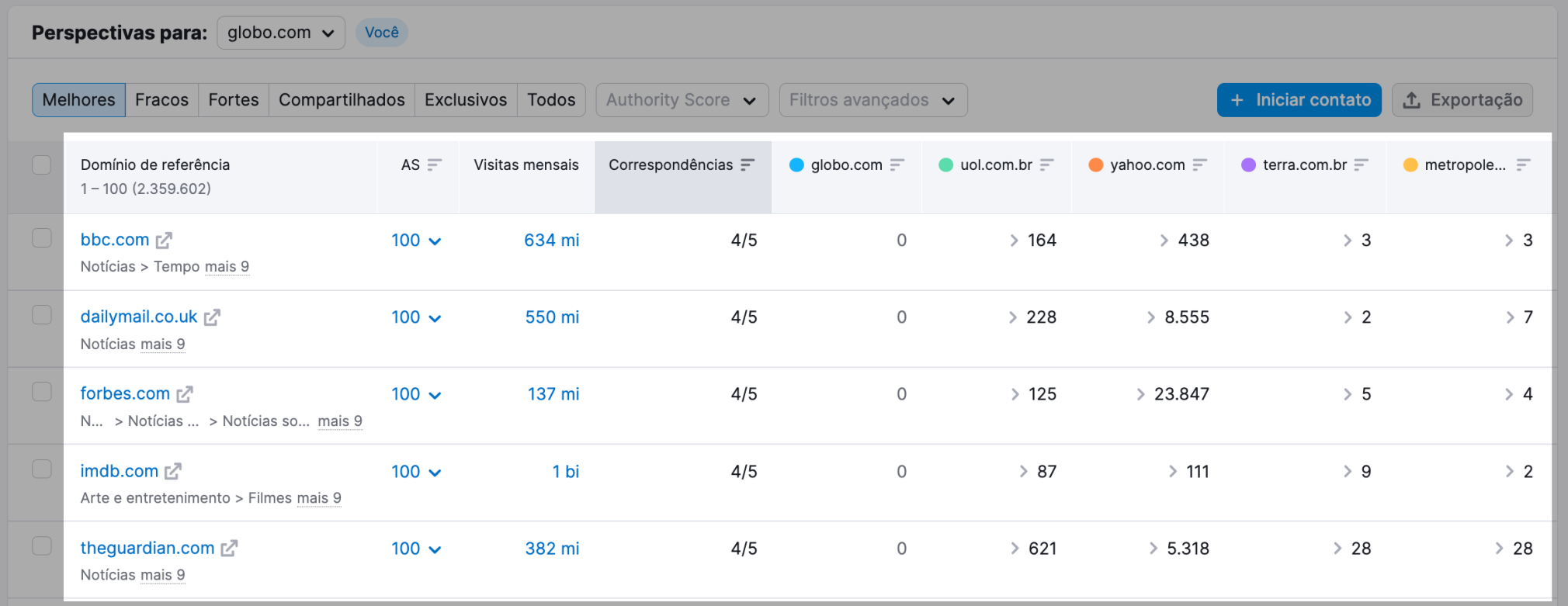
Task: Sort by Correspondências column icon
Action: pos(748,164)
